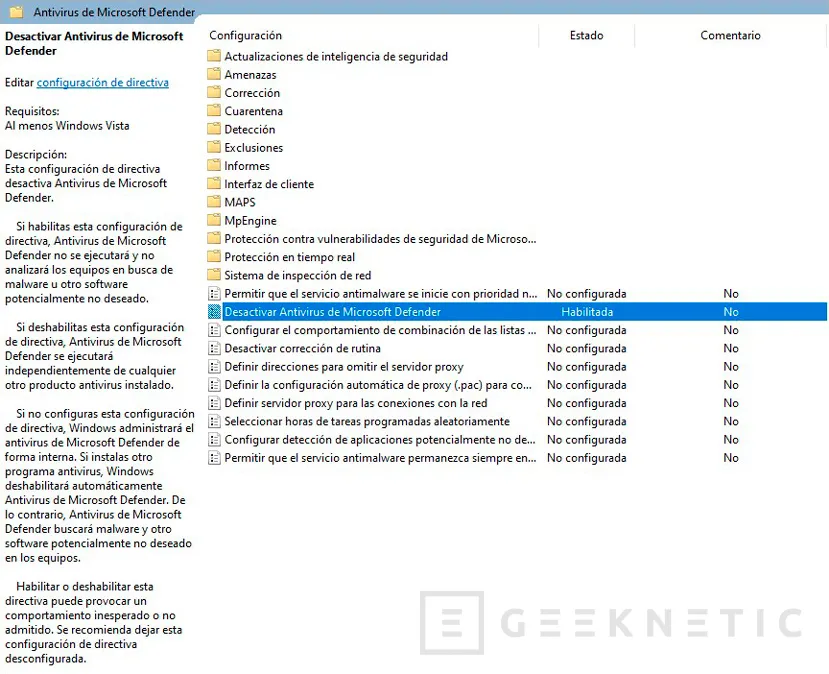The height and width of the screenshot is (674, 829).
Task: Click the Actualizaciones de inteligencia de seguridad folder icon
Action: coord(214,56)
